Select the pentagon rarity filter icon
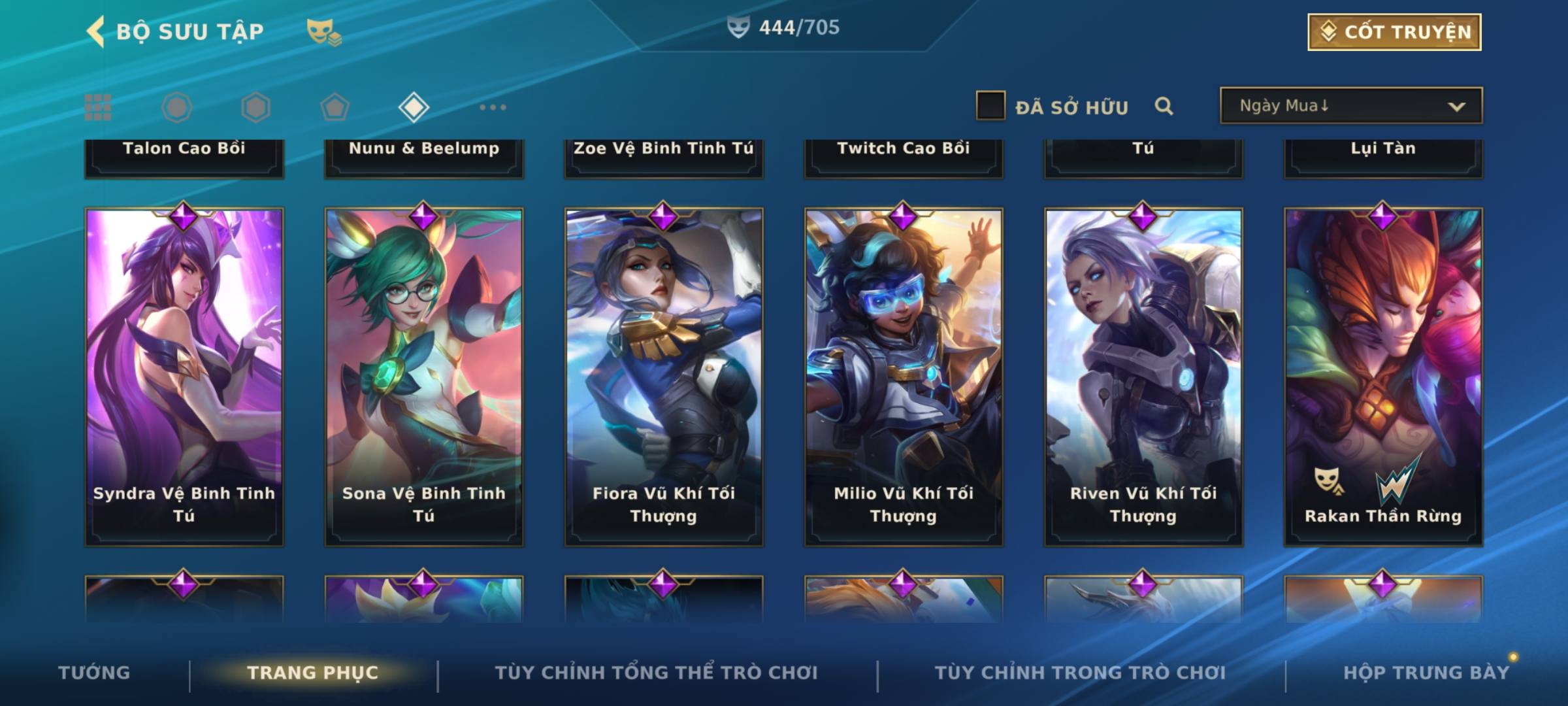1568x706 pixels. pyautogui.click(x=335, y=107)
